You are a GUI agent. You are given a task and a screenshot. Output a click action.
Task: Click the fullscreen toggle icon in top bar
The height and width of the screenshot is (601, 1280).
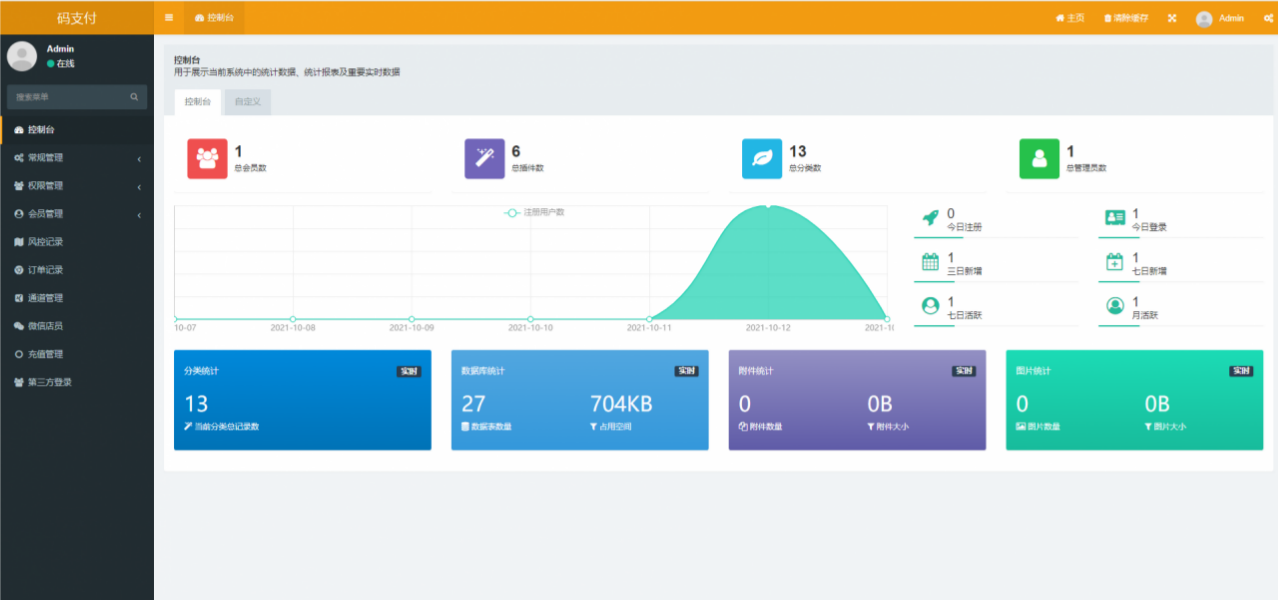point(1171,17)
